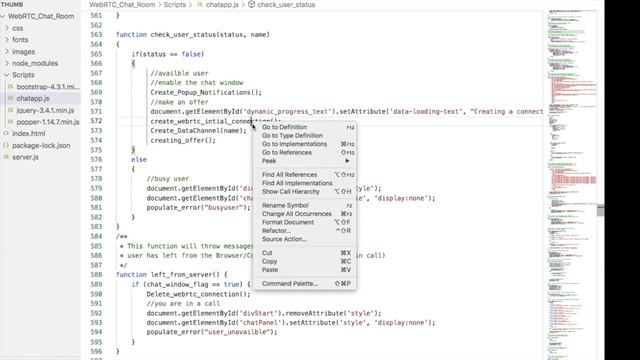Image resolution: width=640 pixels, height=360 pixels.
Task: Open bootstrap-4.3.1 min js file
Action: pos(48,87)
